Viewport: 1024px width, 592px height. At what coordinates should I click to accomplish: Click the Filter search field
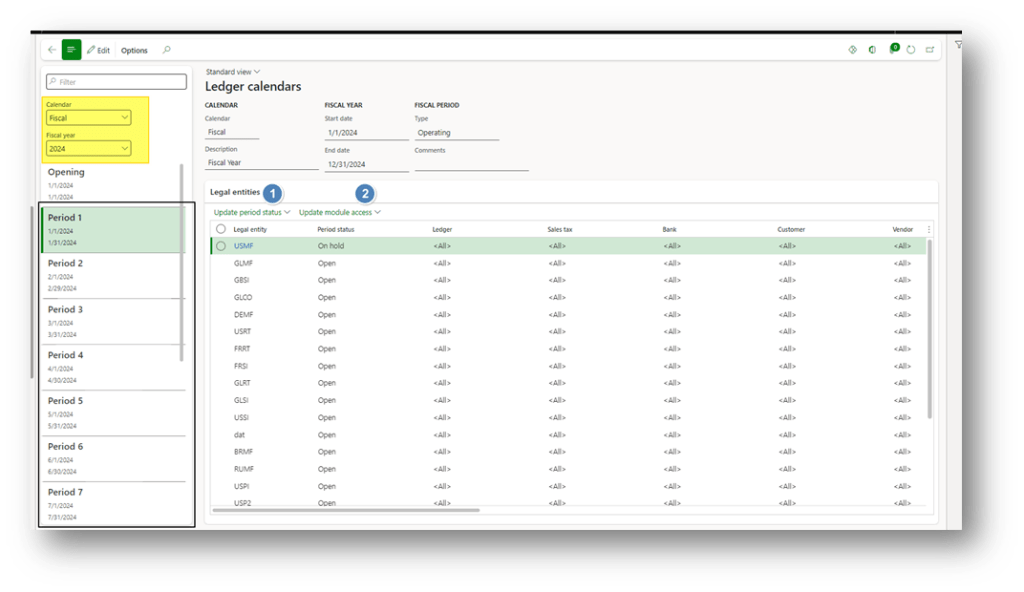click(x=116, y=82)
